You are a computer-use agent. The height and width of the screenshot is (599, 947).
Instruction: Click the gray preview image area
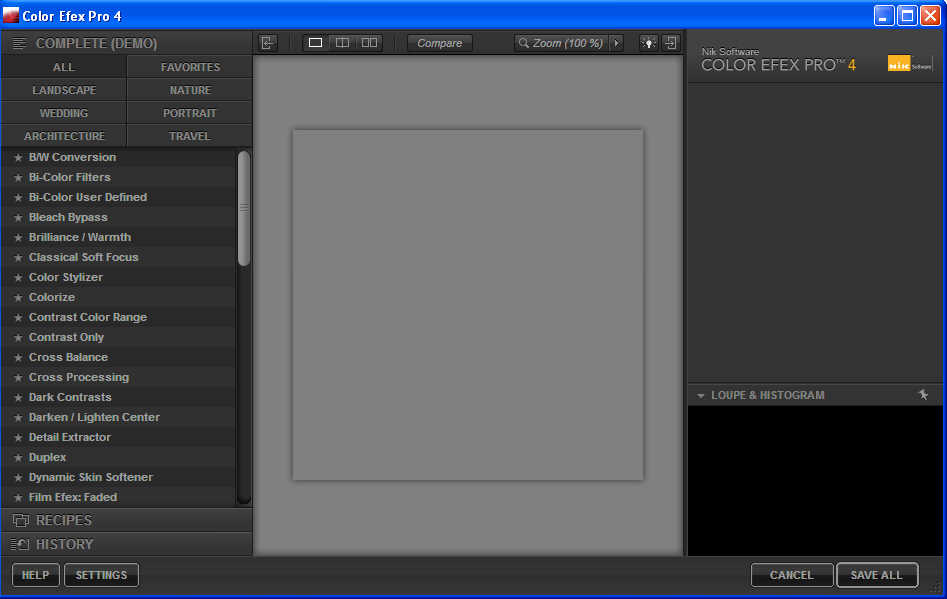click(468, 305)
